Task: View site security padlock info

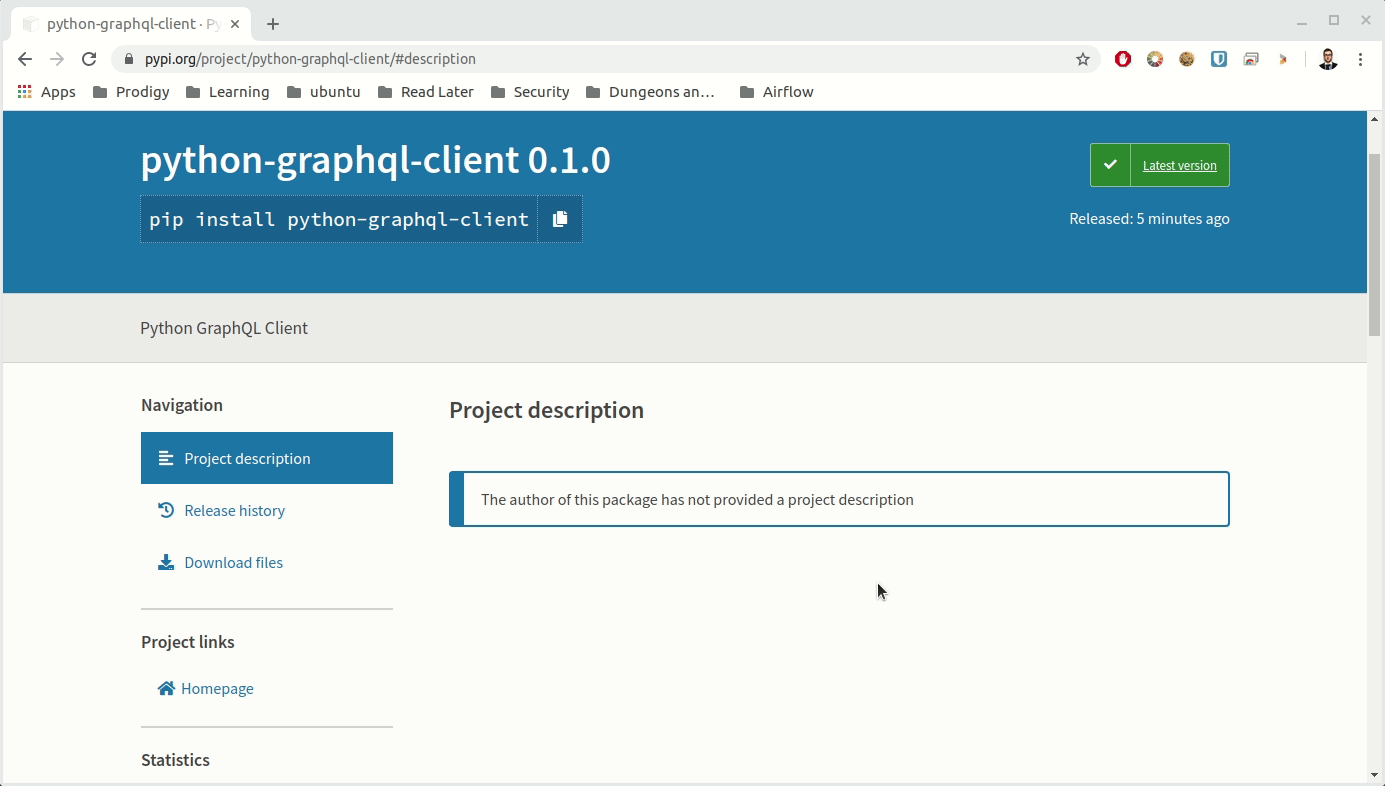Action: click(128, 59)
